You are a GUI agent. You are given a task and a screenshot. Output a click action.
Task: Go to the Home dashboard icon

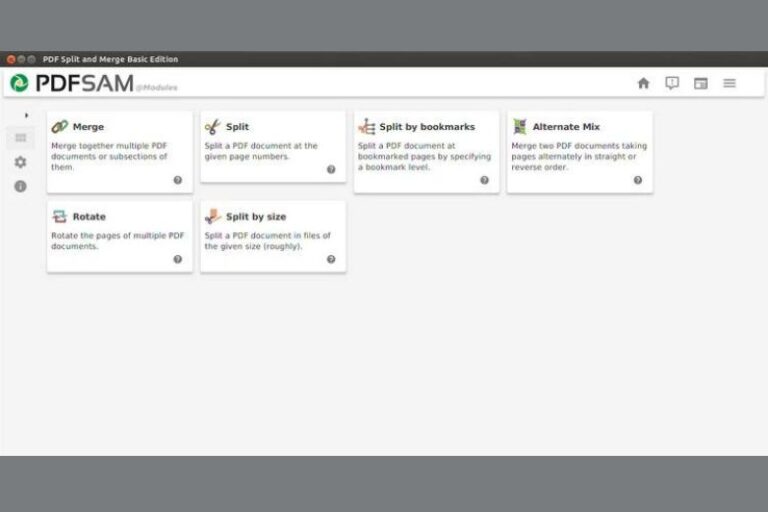tap(643, 83)
